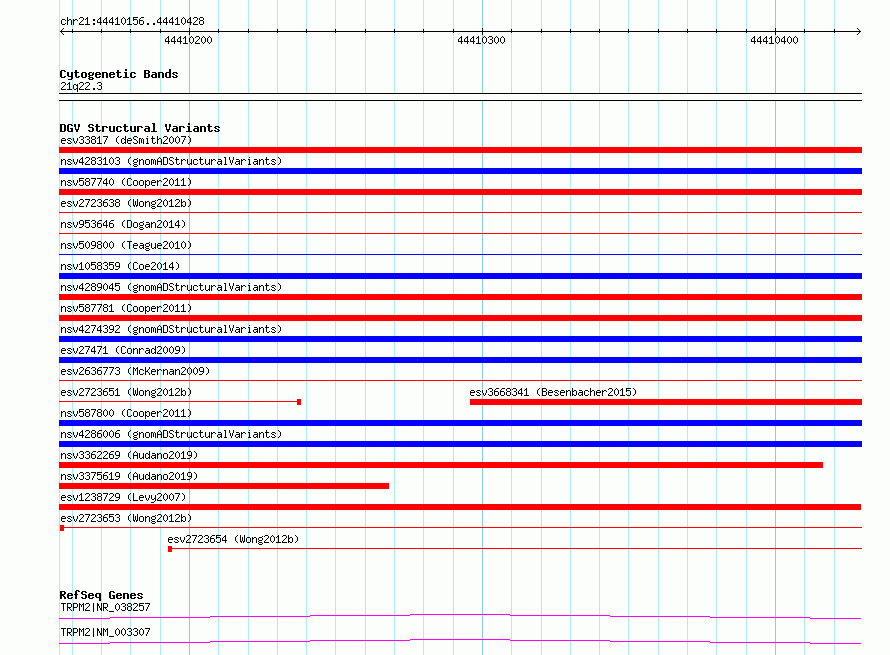890x655 pixels.
Task: Select the blue bar of nsv1058359
Action: pyautogui.click(x=460, y=276)
